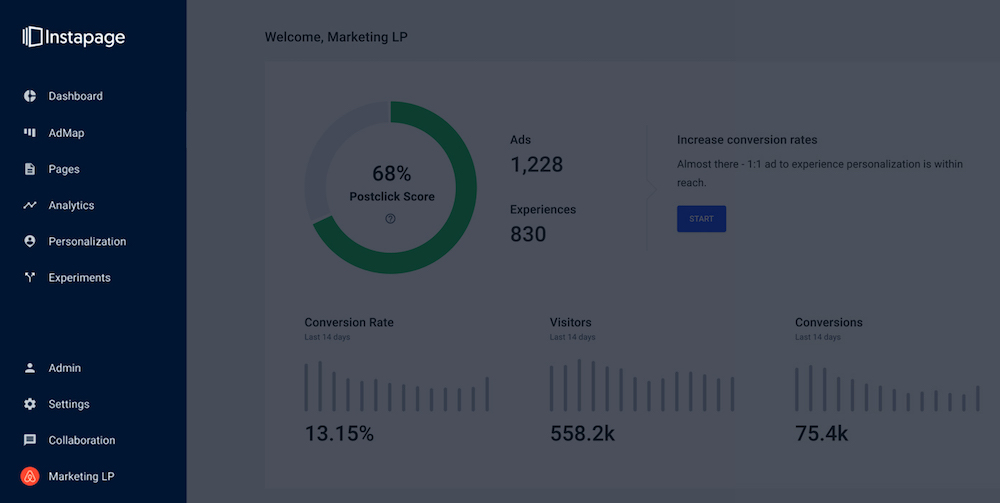The image size is (1000, 503).
Task: Click the Experiences count 830
Action: 528,234
